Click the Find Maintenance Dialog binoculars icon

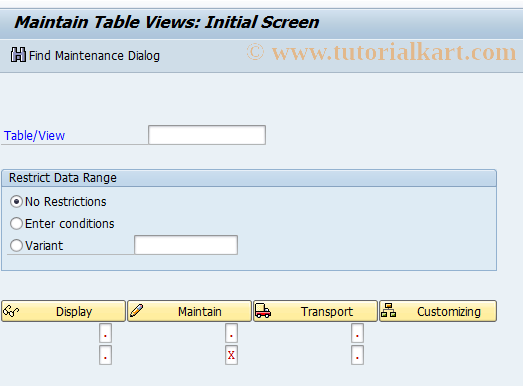[18, 55]
